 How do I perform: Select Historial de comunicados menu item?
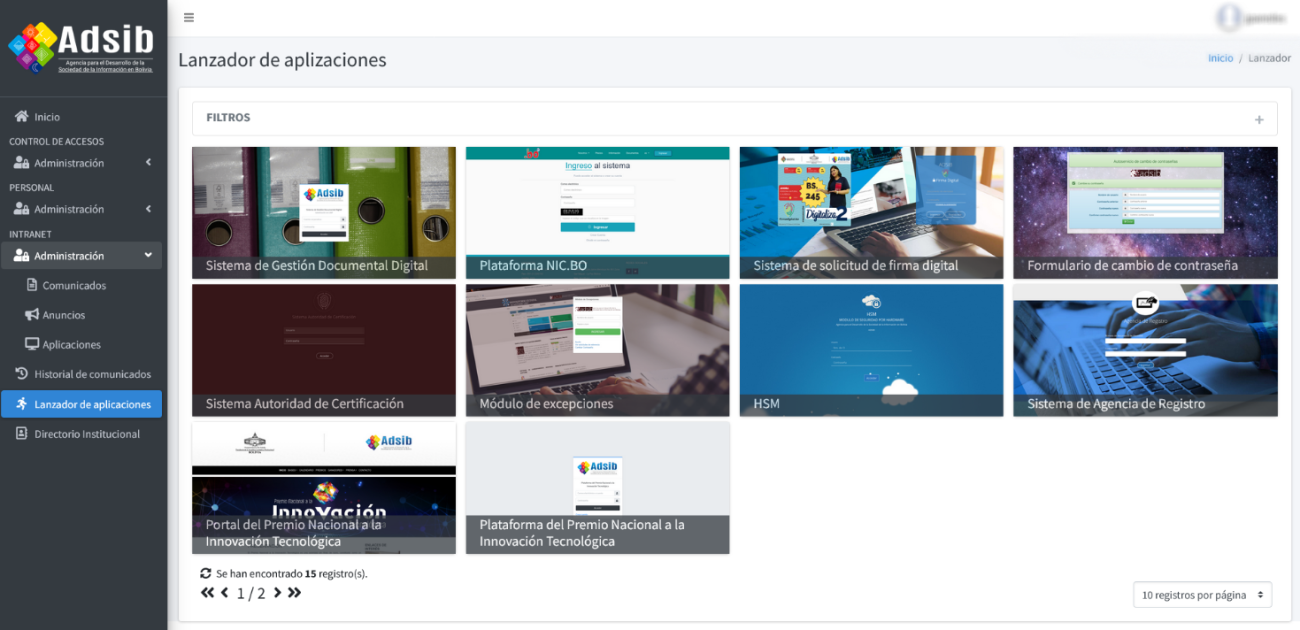(x=92, y=374)
